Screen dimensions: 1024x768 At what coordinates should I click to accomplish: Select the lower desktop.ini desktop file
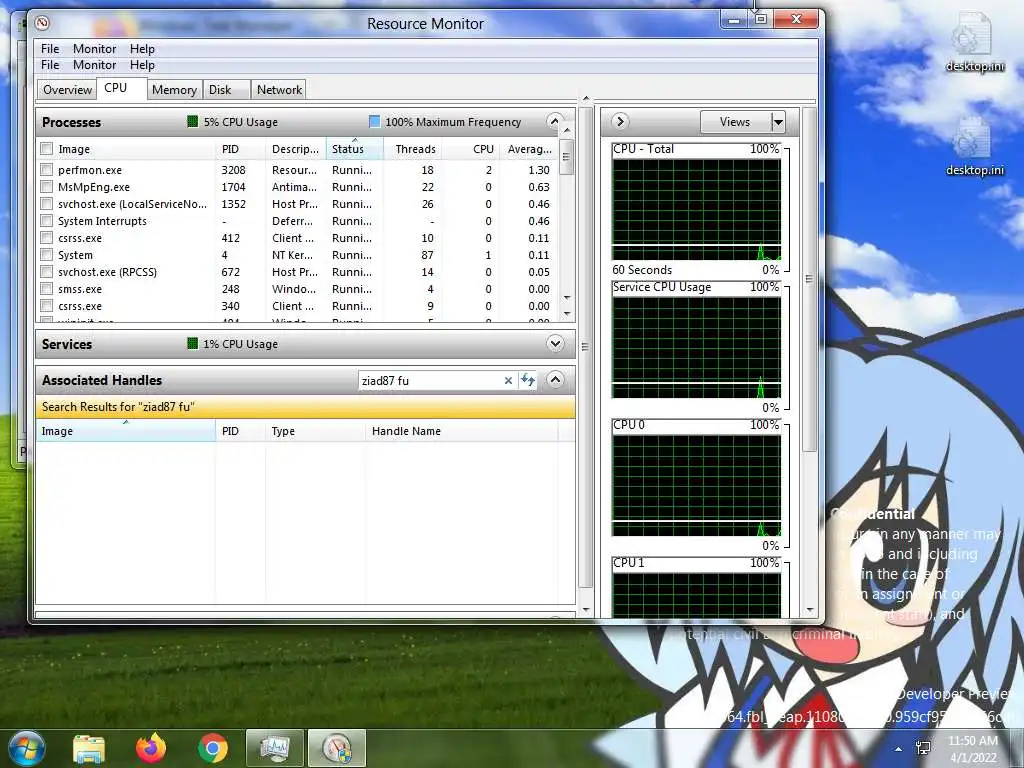pos(974,147)
